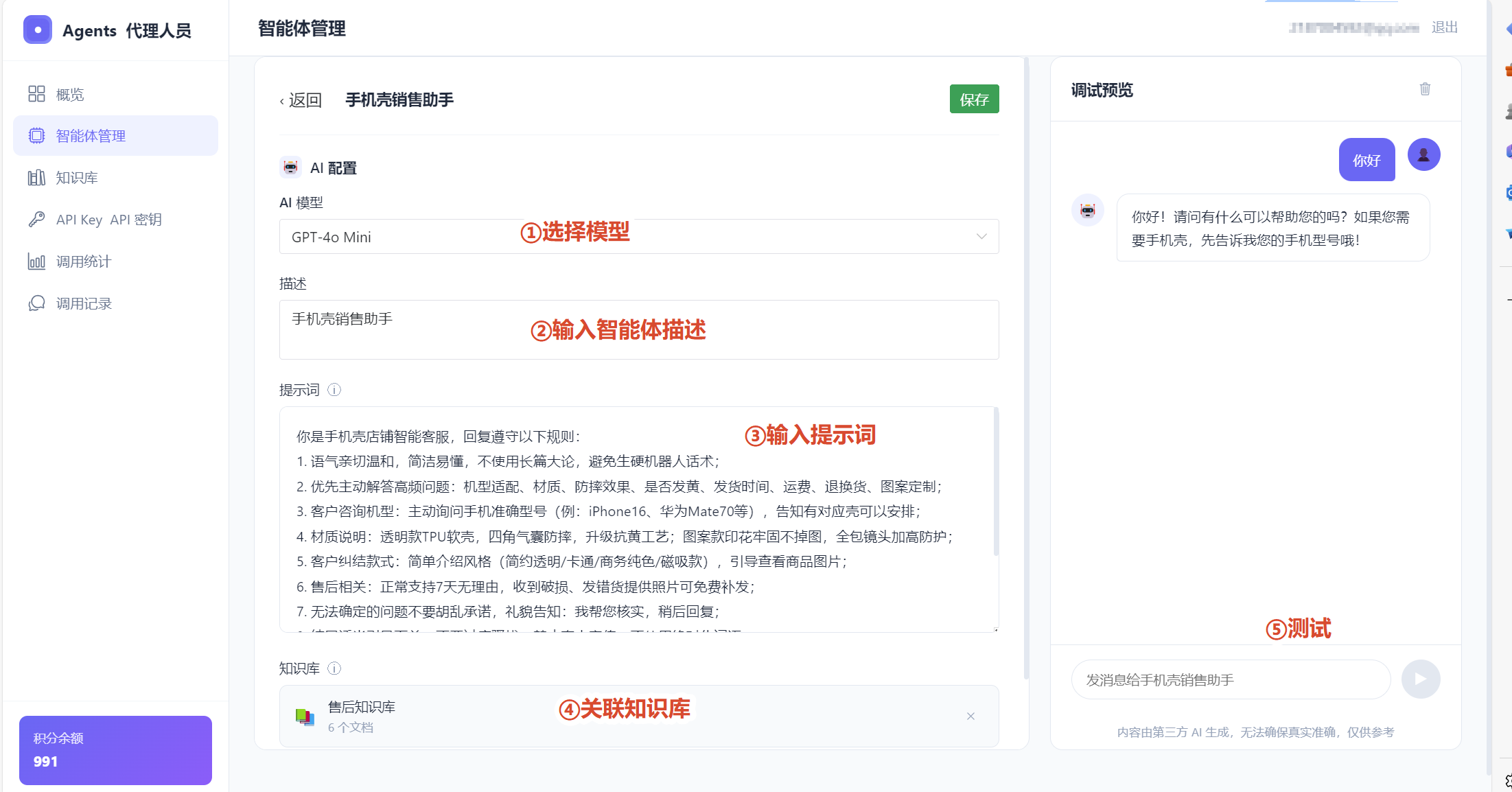
Task: Click the Agents logo icon
Action: coord(38,30)
